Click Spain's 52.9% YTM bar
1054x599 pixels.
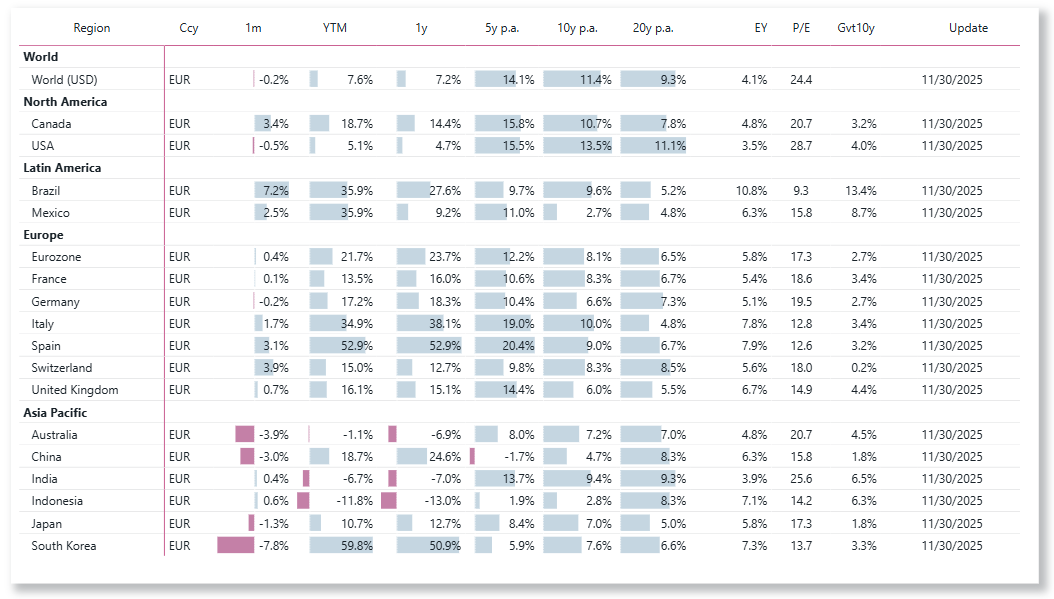[341, 346]
